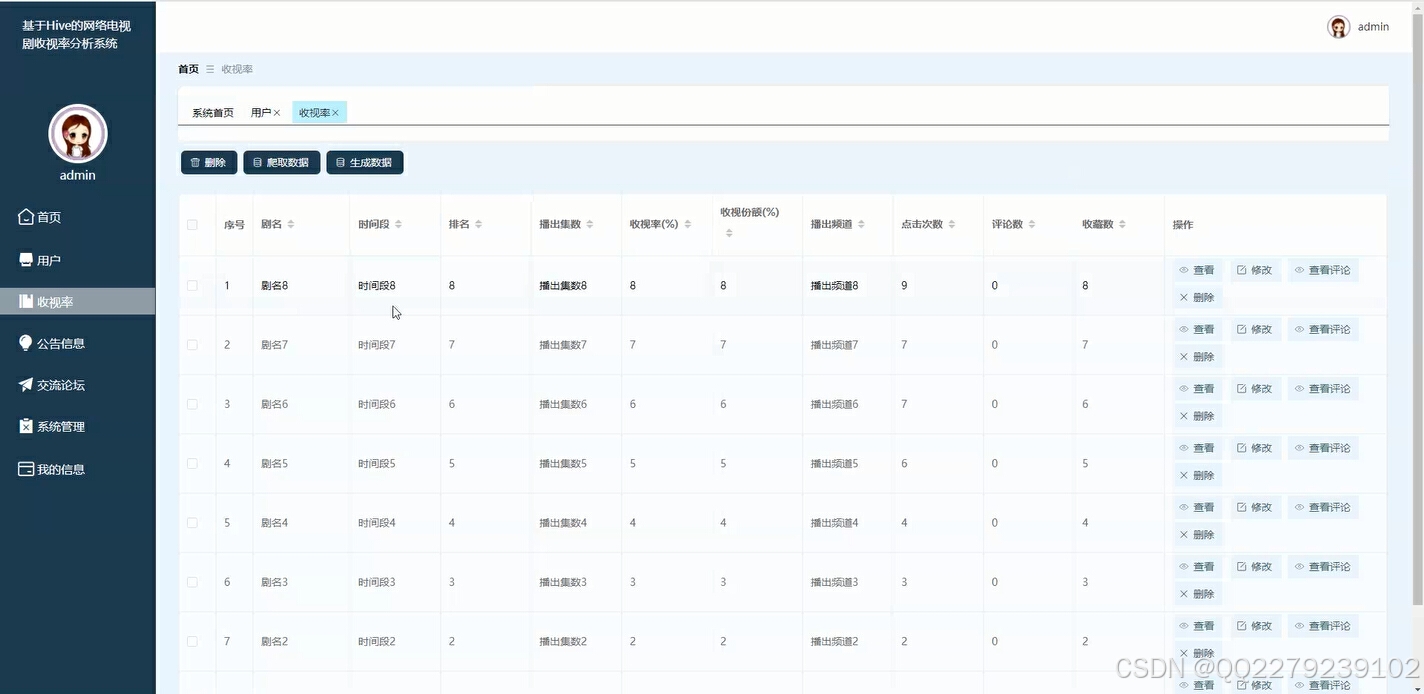Screen dimensions: 1424x694
Task: Switch to the 用户 tab
Action: [260, 112]
